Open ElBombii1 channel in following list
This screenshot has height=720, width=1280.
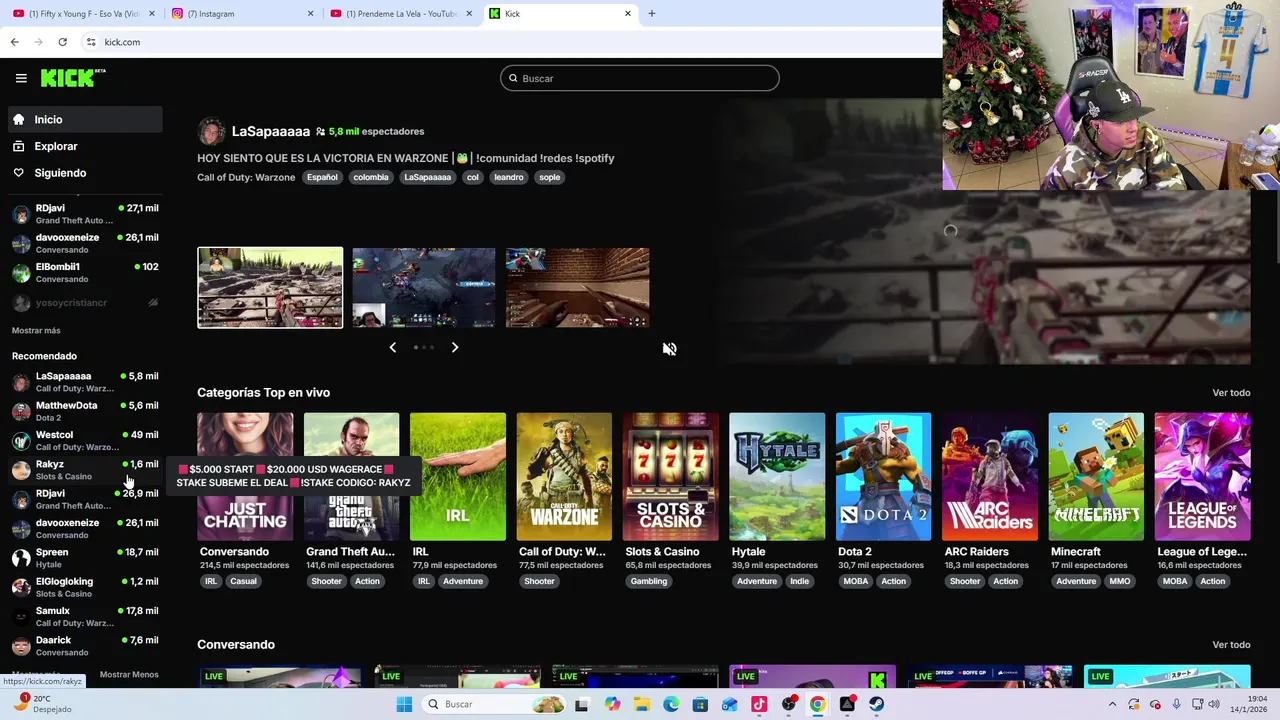point(85,272)
